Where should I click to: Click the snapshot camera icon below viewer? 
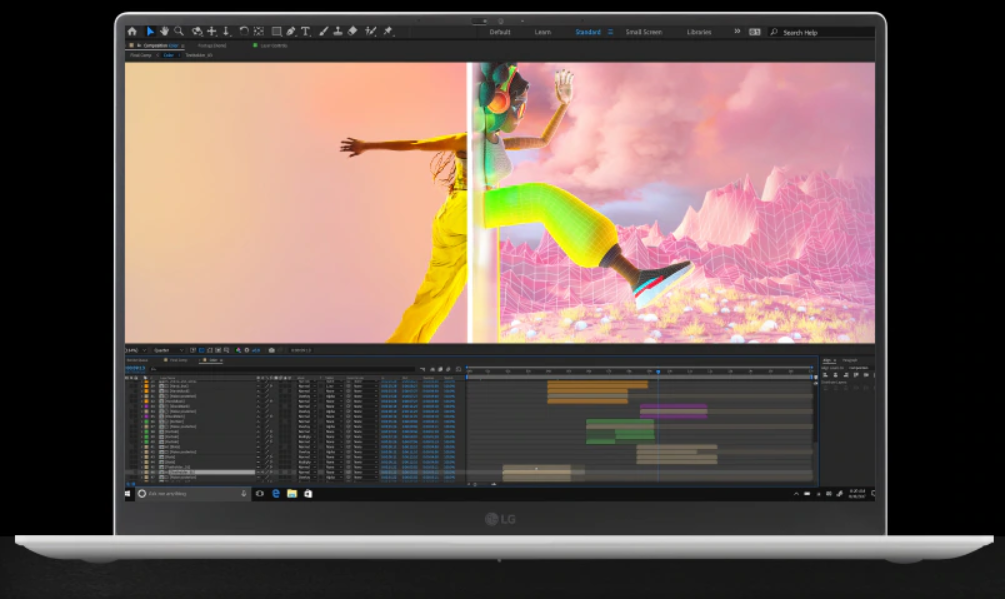272,350
